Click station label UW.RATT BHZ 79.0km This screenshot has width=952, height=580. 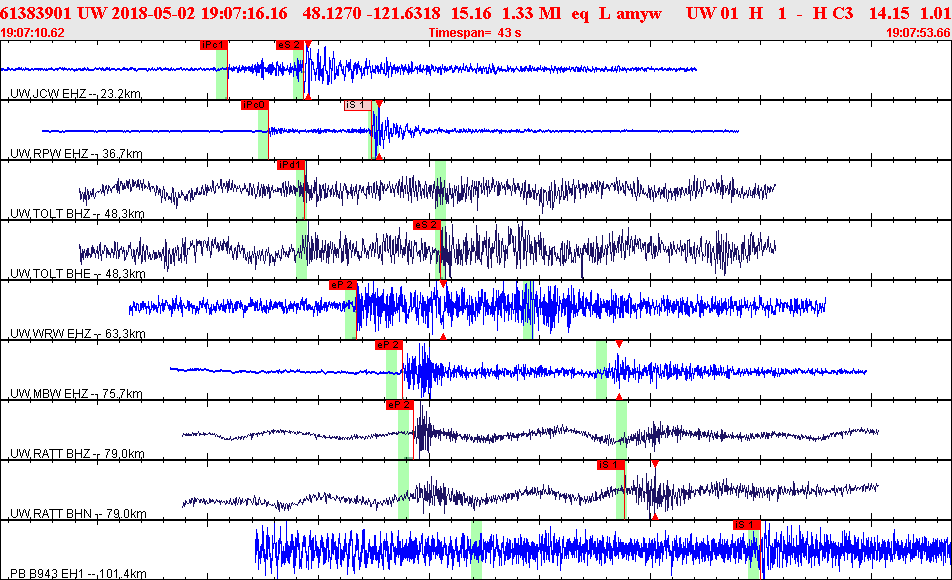click(x=78, y=454)
